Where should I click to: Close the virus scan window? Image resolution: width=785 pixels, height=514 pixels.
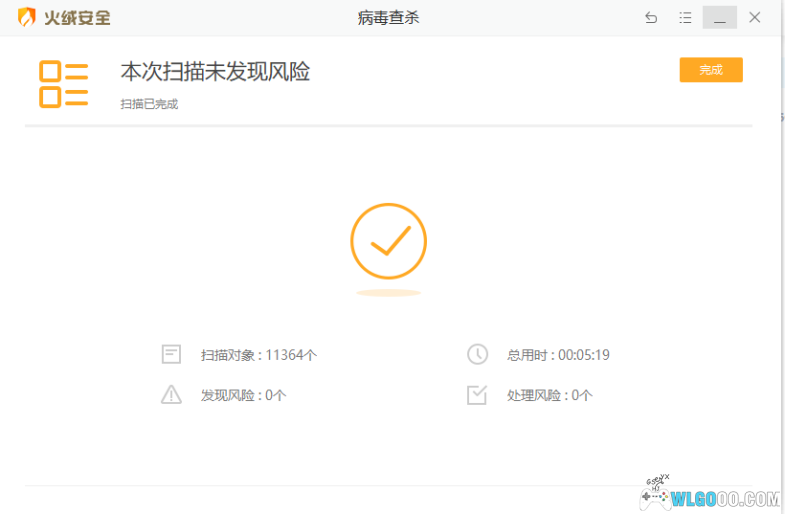755,18
